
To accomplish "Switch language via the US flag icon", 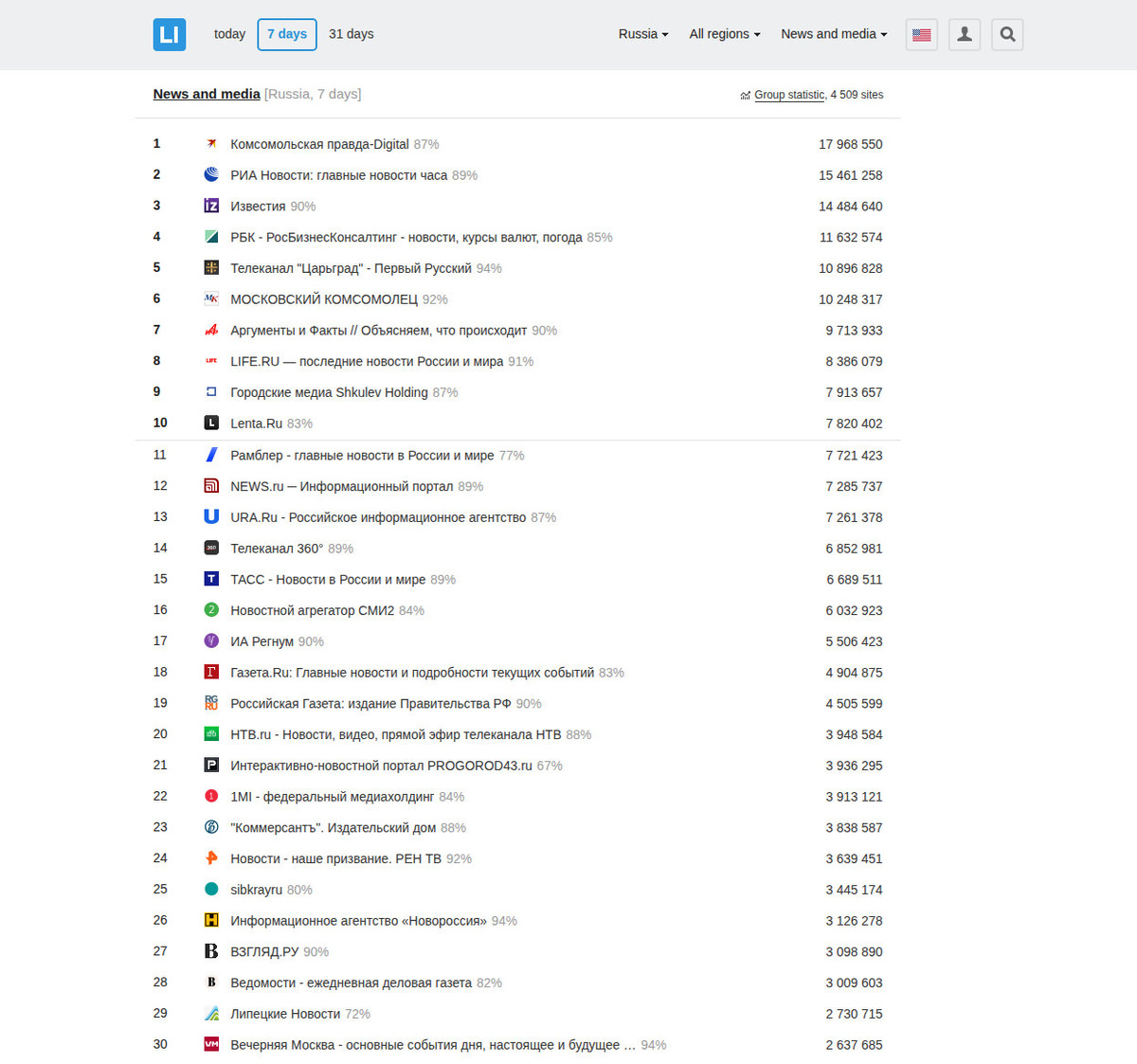I will (922, 34).
